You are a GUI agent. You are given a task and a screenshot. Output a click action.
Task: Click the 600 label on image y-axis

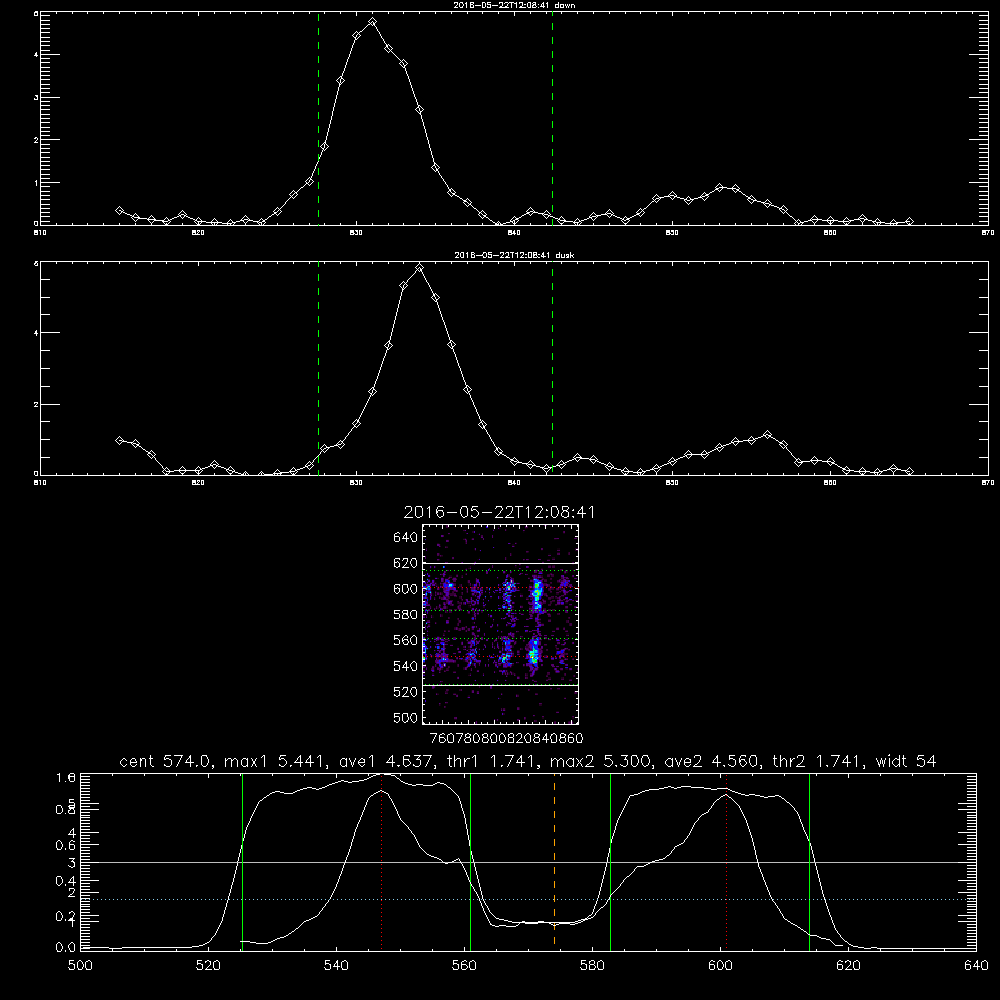click(x=405, y=589)
